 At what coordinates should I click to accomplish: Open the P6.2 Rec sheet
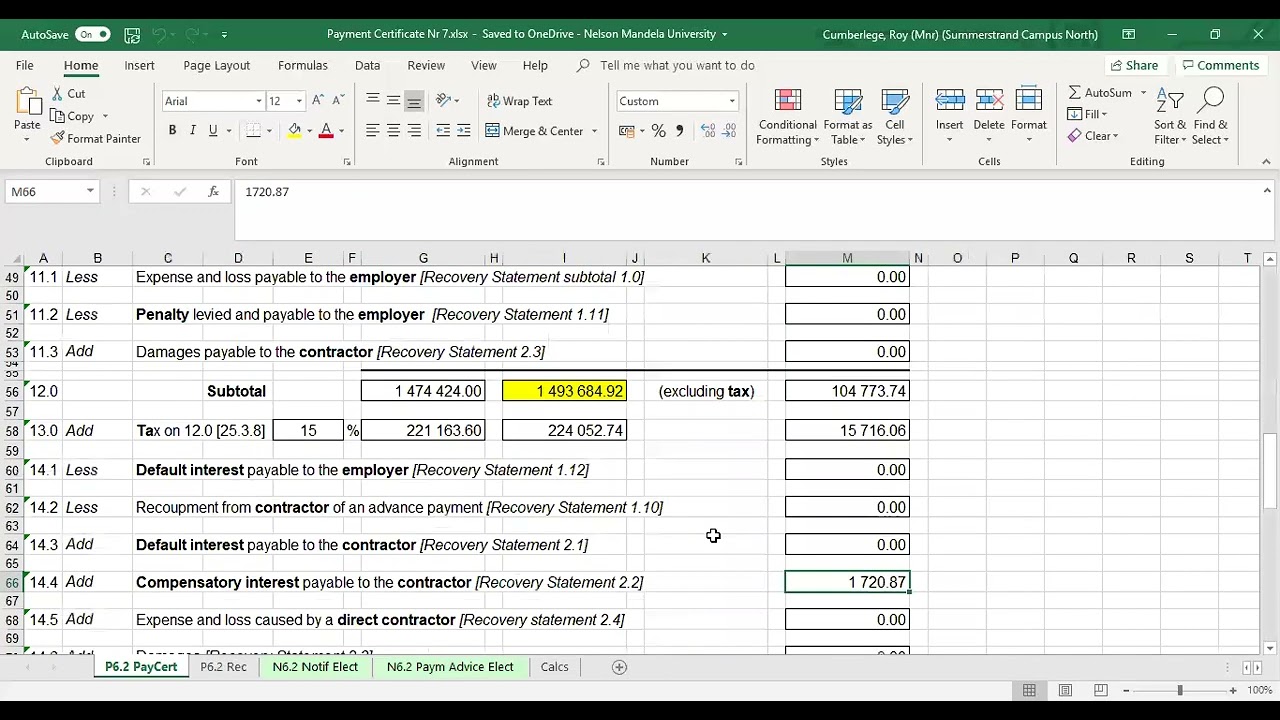coord(223,667)
